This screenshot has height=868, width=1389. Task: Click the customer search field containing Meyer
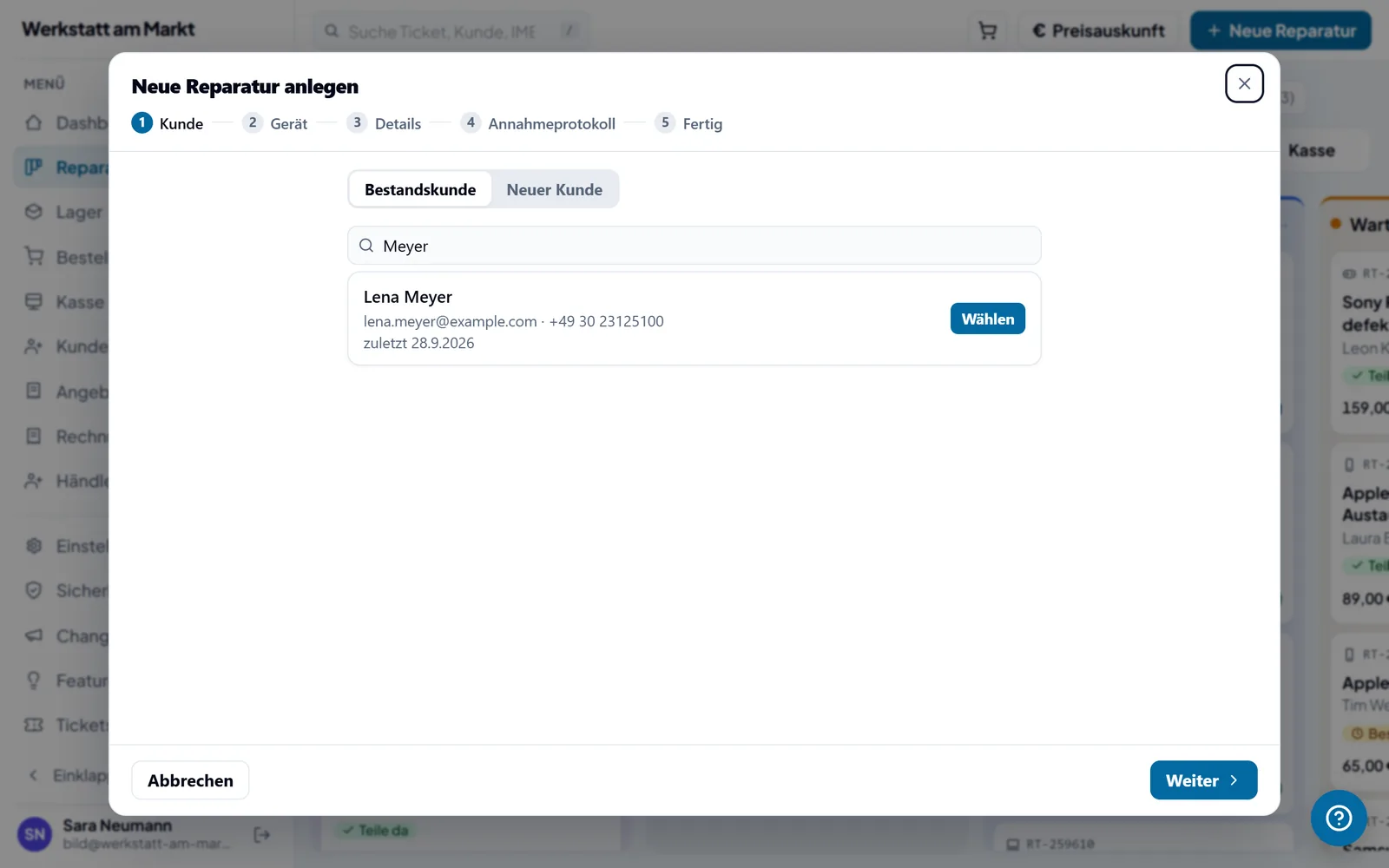pos(694,246)
